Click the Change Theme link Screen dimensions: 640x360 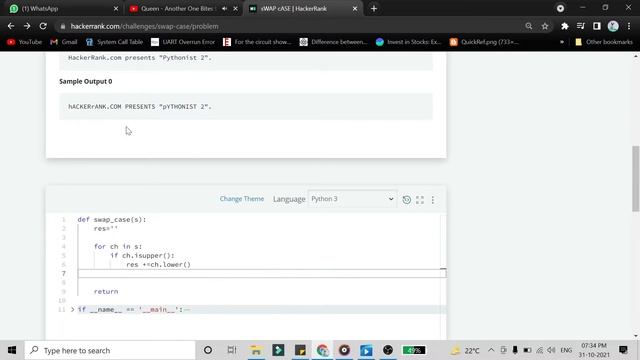point(242,199)
